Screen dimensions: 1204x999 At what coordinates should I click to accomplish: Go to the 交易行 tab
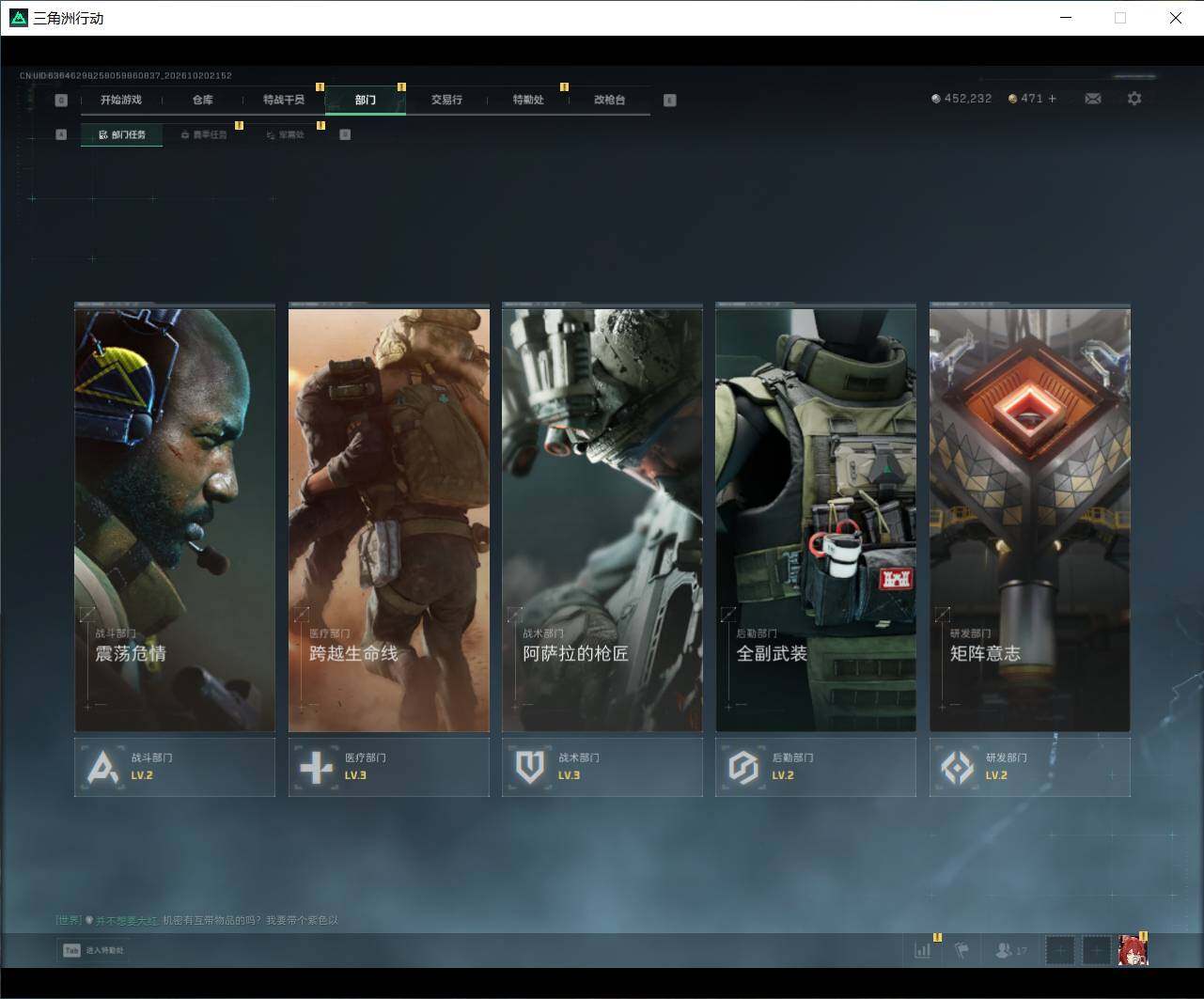click(x=446, y=100)
